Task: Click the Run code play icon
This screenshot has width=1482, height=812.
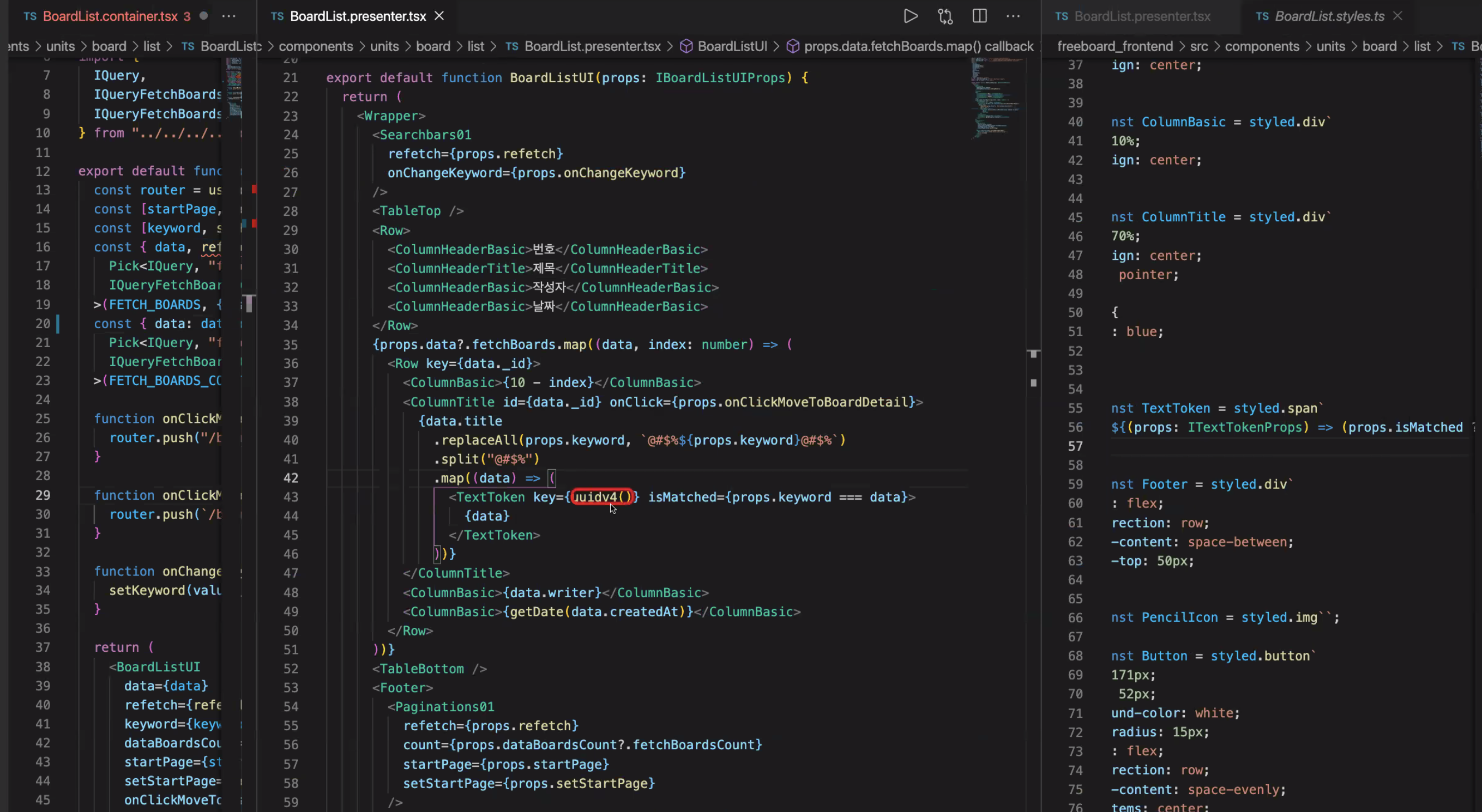Action: [x=910, y=16]
